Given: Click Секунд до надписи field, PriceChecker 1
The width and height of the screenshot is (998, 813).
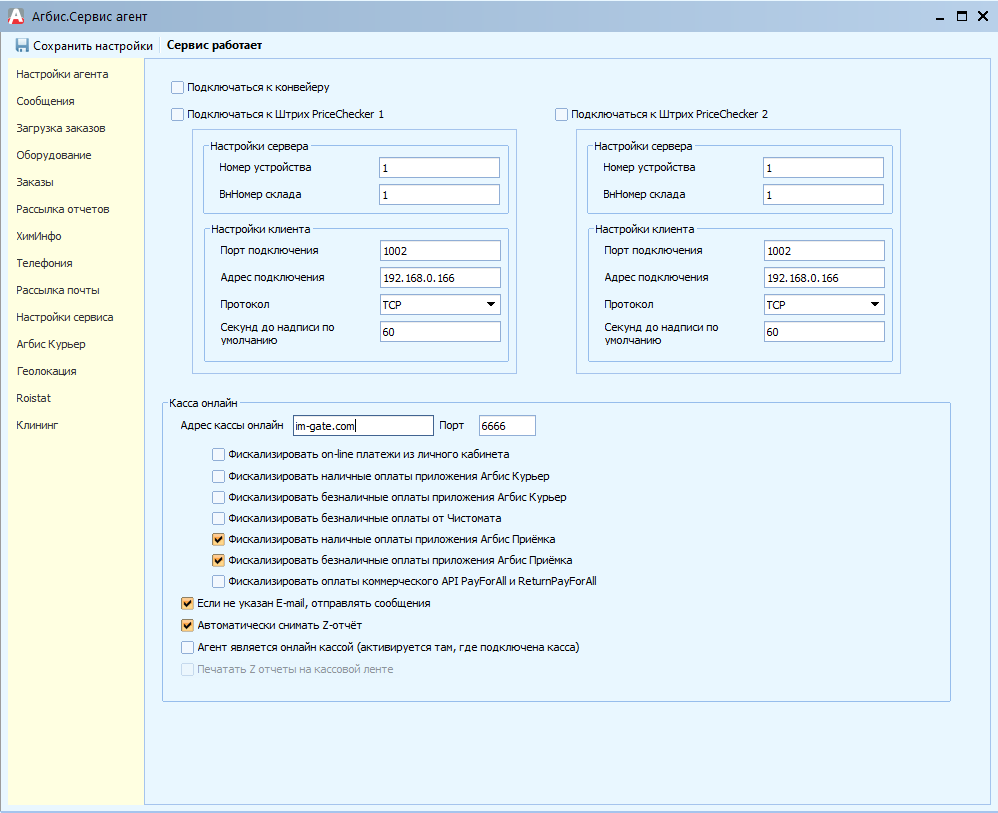Looking at the screenshot, I should pyautogui.click(x=440, y=332).
